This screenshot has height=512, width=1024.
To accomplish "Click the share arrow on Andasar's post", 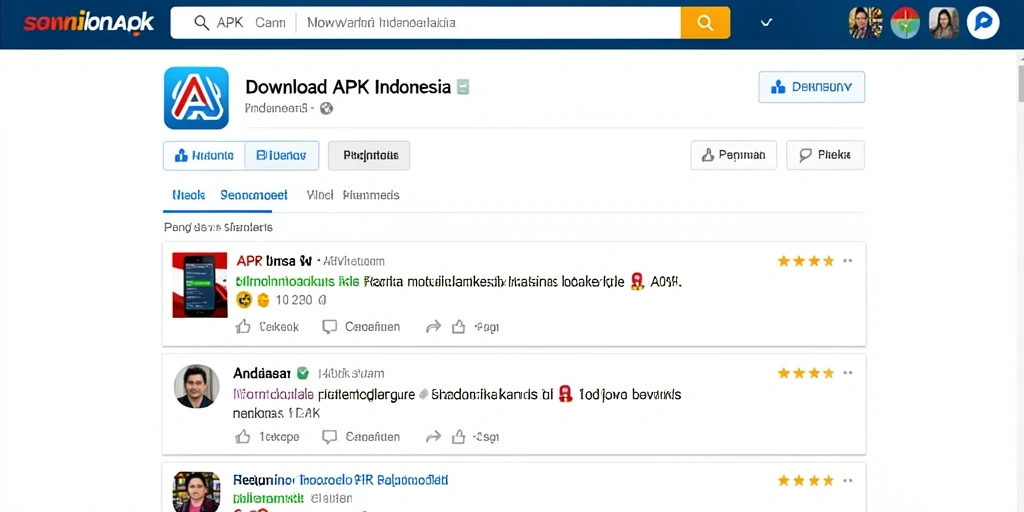I will tap(433, 436).
